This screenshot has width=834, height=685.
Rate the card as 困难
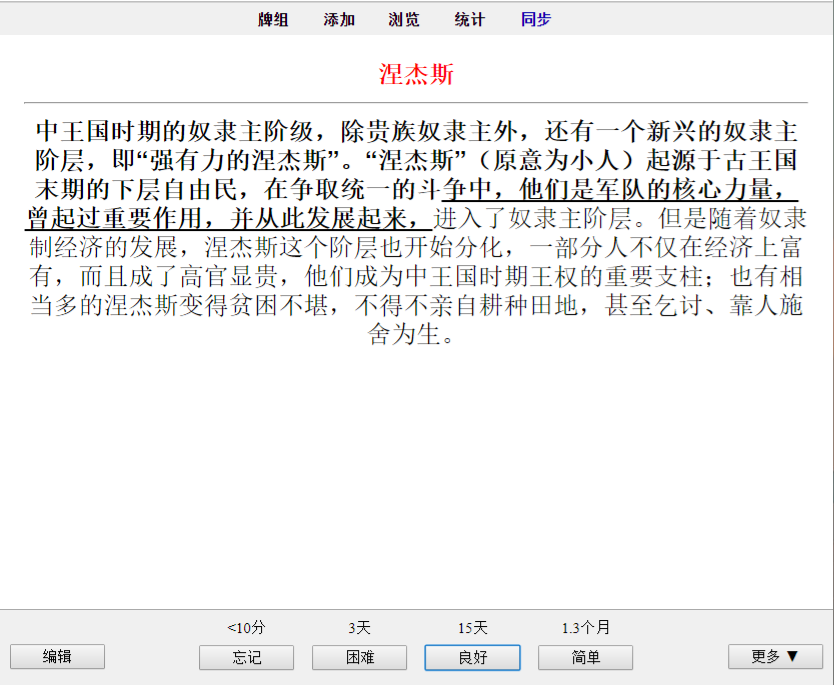pos(360,657)
